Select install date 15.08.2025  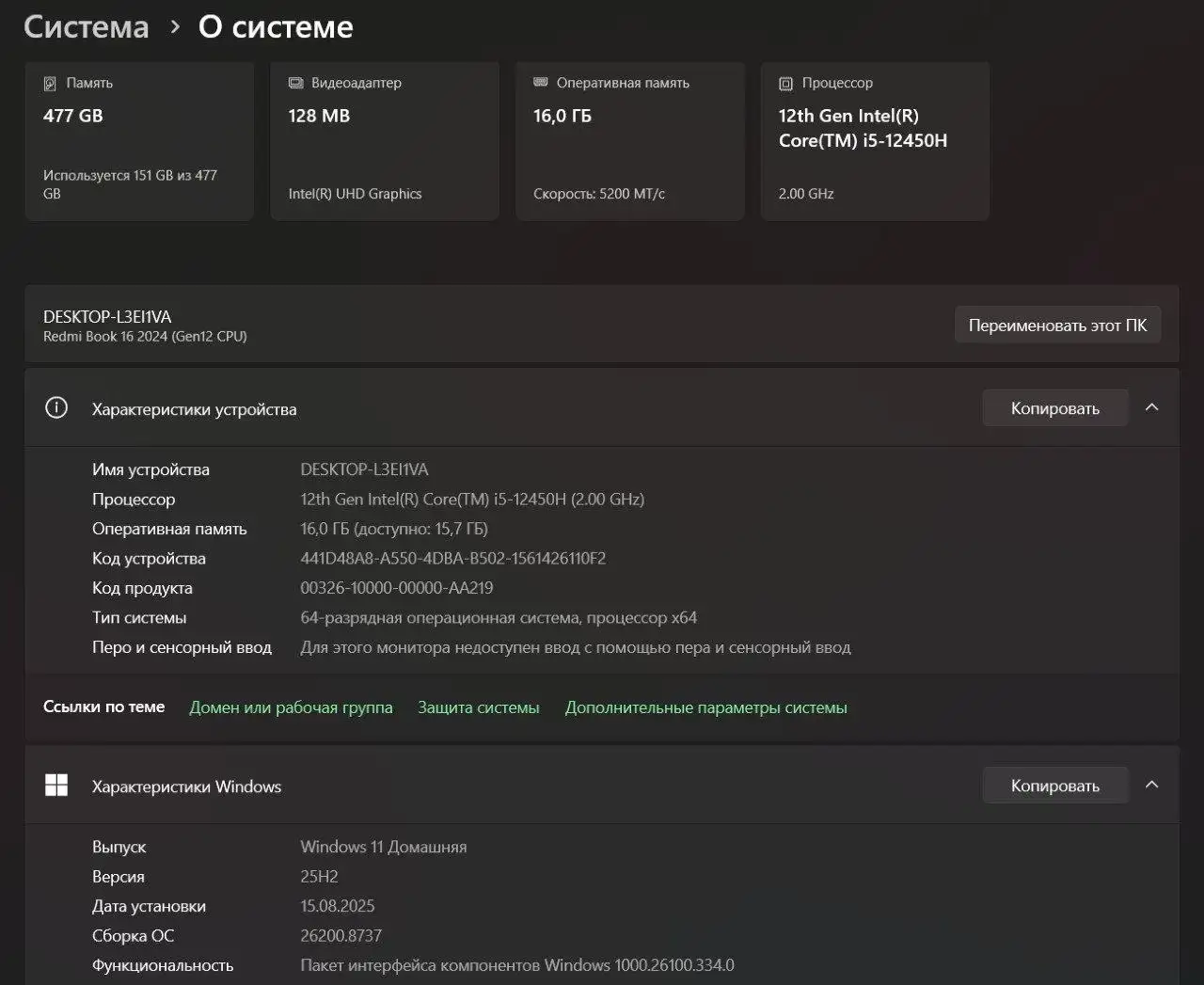338,906
